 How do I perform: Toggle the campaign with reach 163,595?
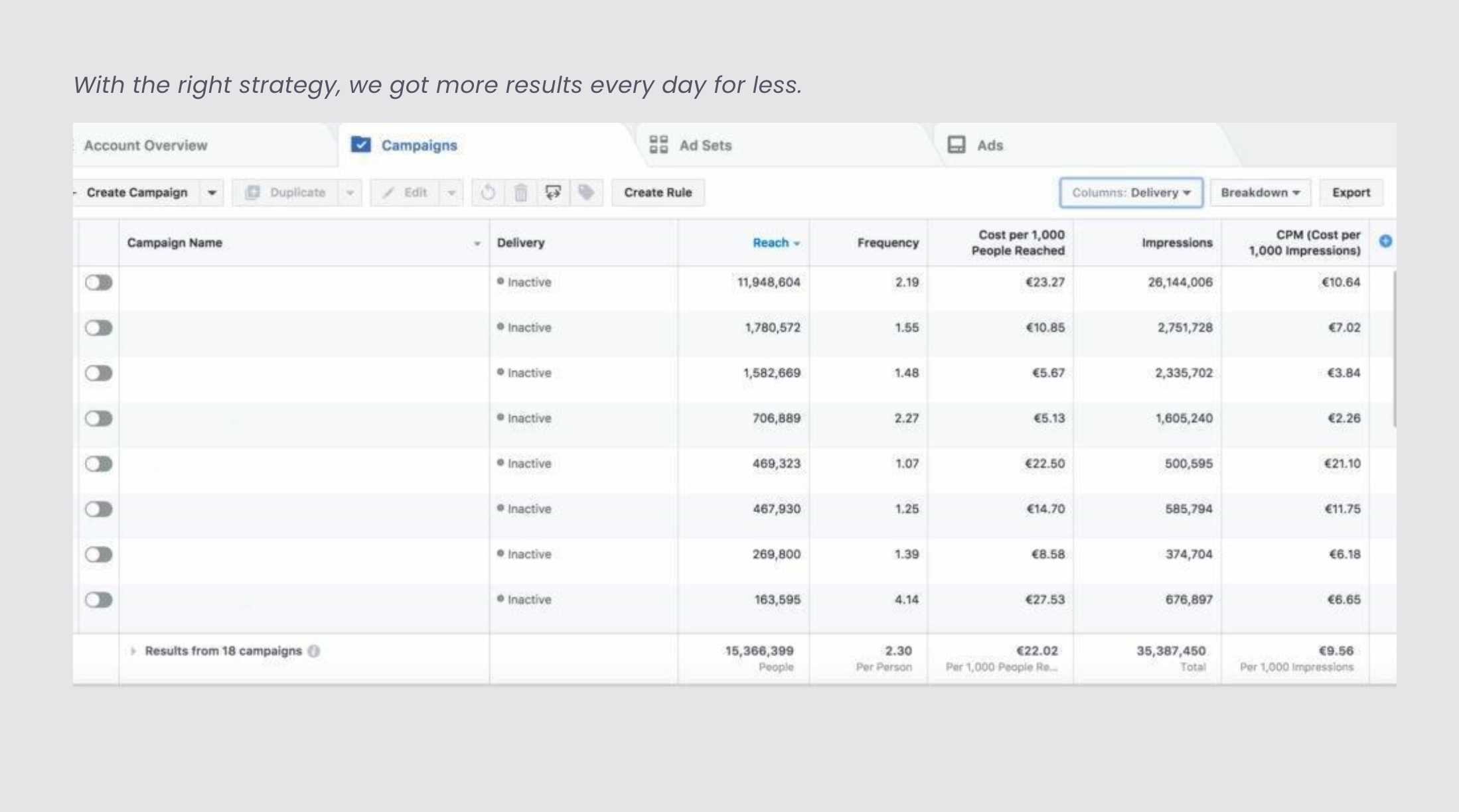[x=98, y=600]
